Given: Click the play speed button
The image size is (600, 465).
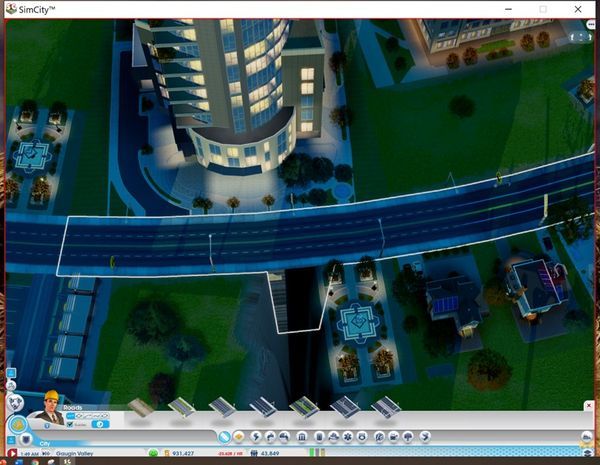Looking at the screenshot, I should click(x=12, y=453).
